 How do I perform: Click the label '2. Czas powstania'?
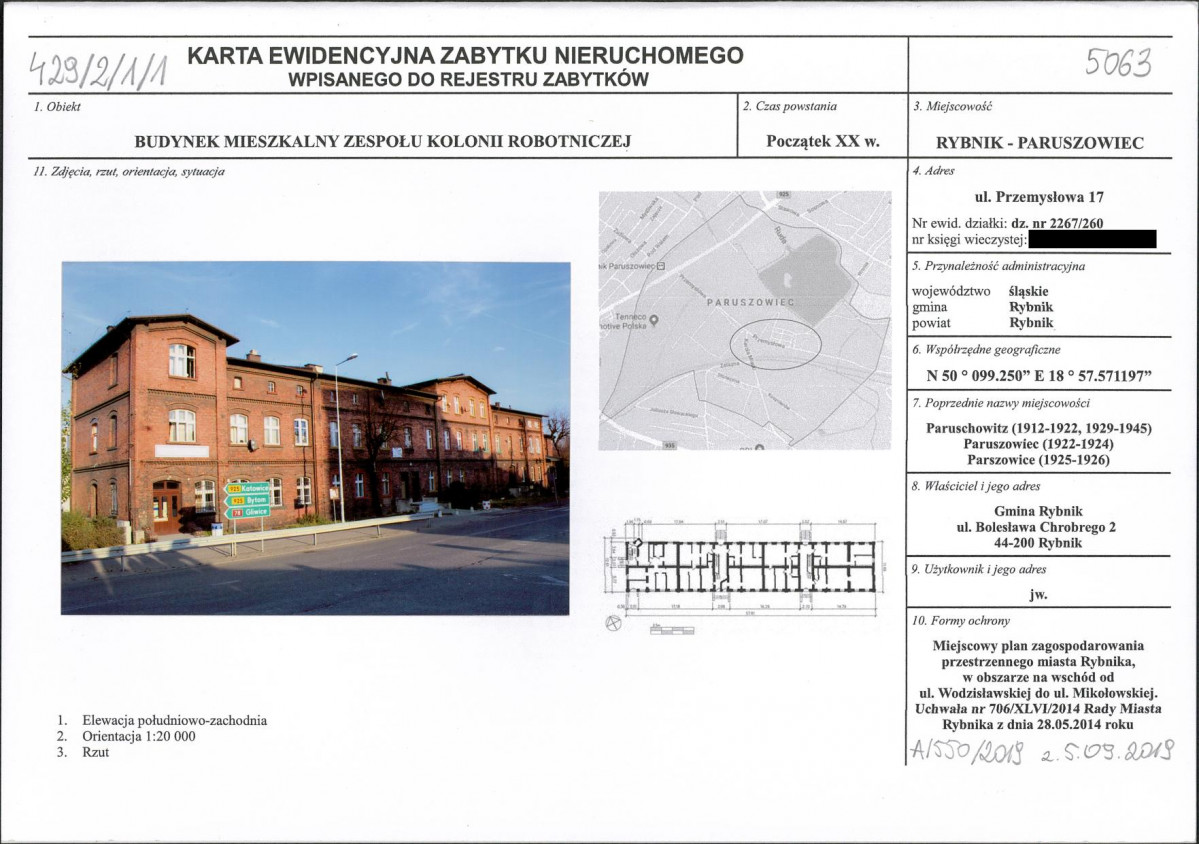pos(790,106)
